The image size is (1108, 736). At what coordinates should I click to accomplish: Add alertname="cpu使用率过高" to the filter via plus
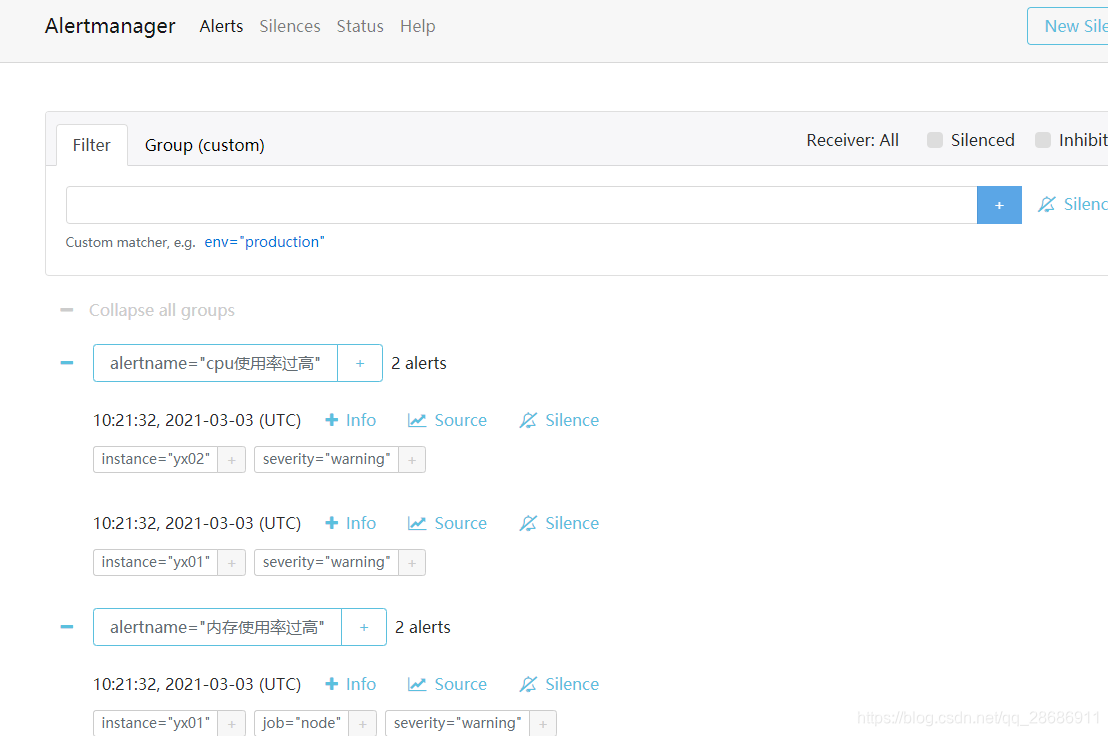point(360,363)
